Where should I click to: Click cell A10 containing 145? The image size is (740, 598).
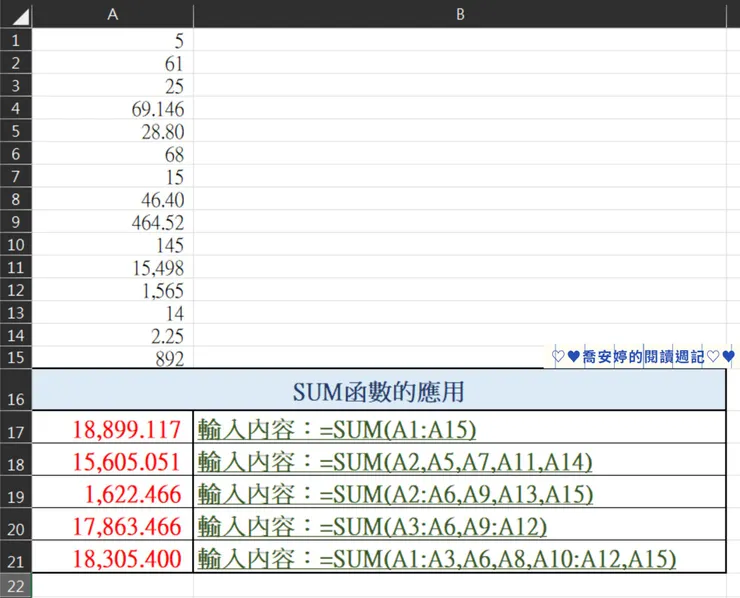tap(112, 244)
